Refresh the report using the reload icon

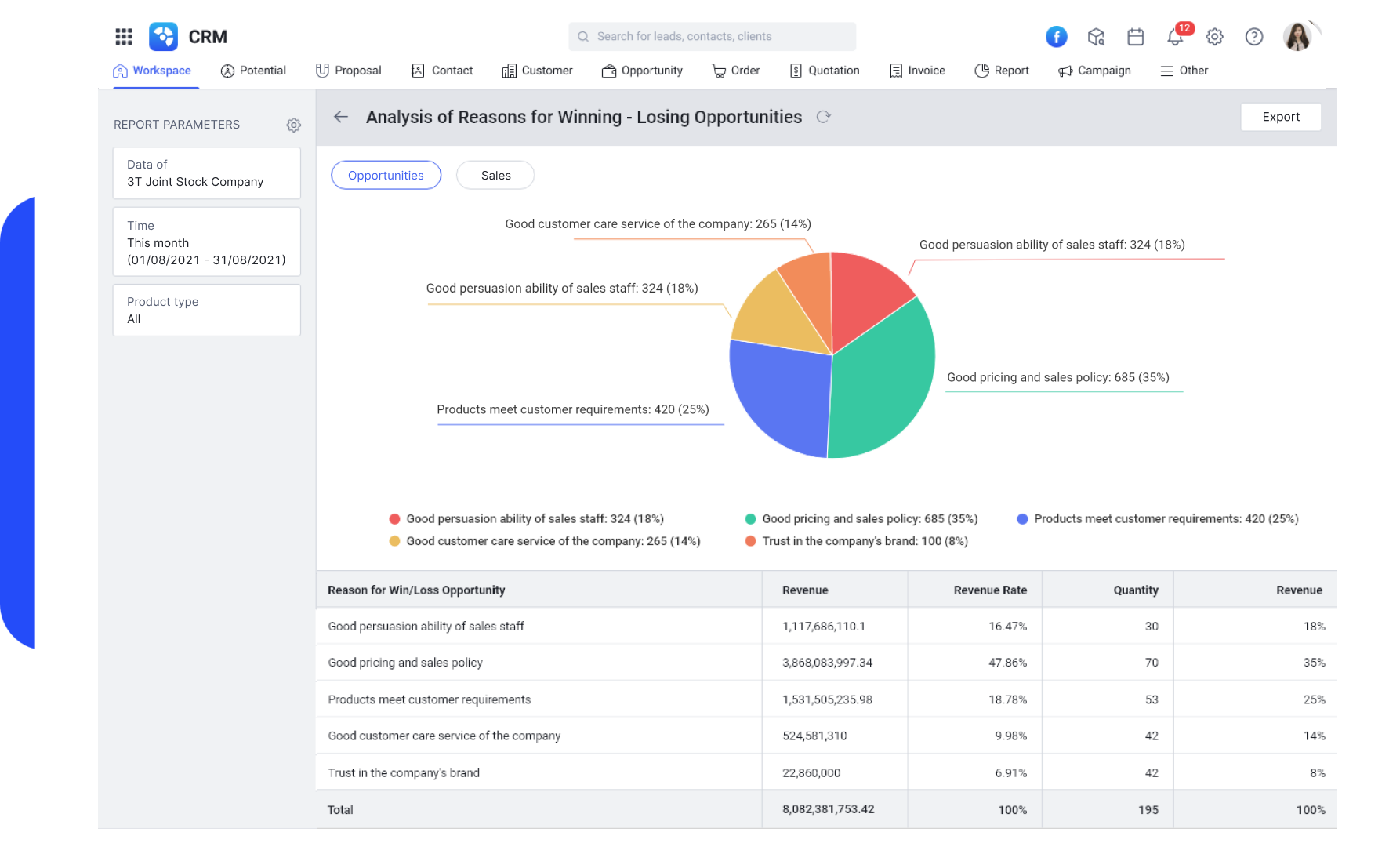pyautogui.click(x=824, y=117)
